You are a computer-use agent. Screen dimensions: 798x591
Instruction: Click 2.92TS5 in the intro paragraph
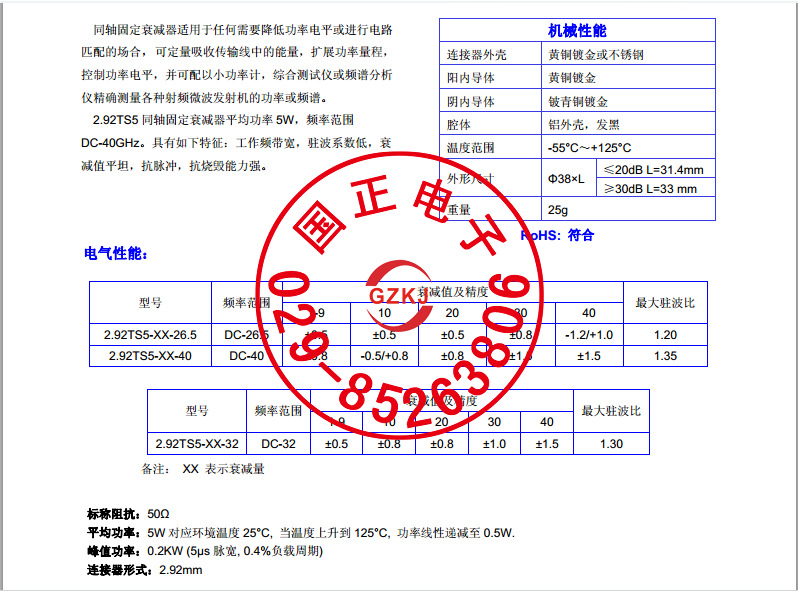coord(116,120)
